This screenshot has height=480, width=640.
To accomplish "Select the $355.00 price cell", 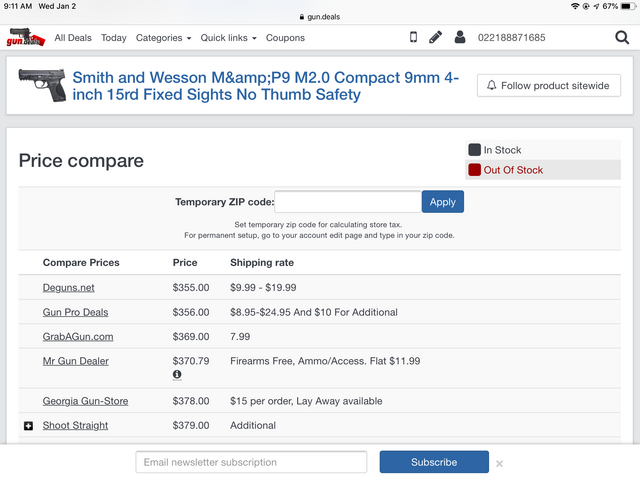I will pyautogui.click(x=191, y=288).
